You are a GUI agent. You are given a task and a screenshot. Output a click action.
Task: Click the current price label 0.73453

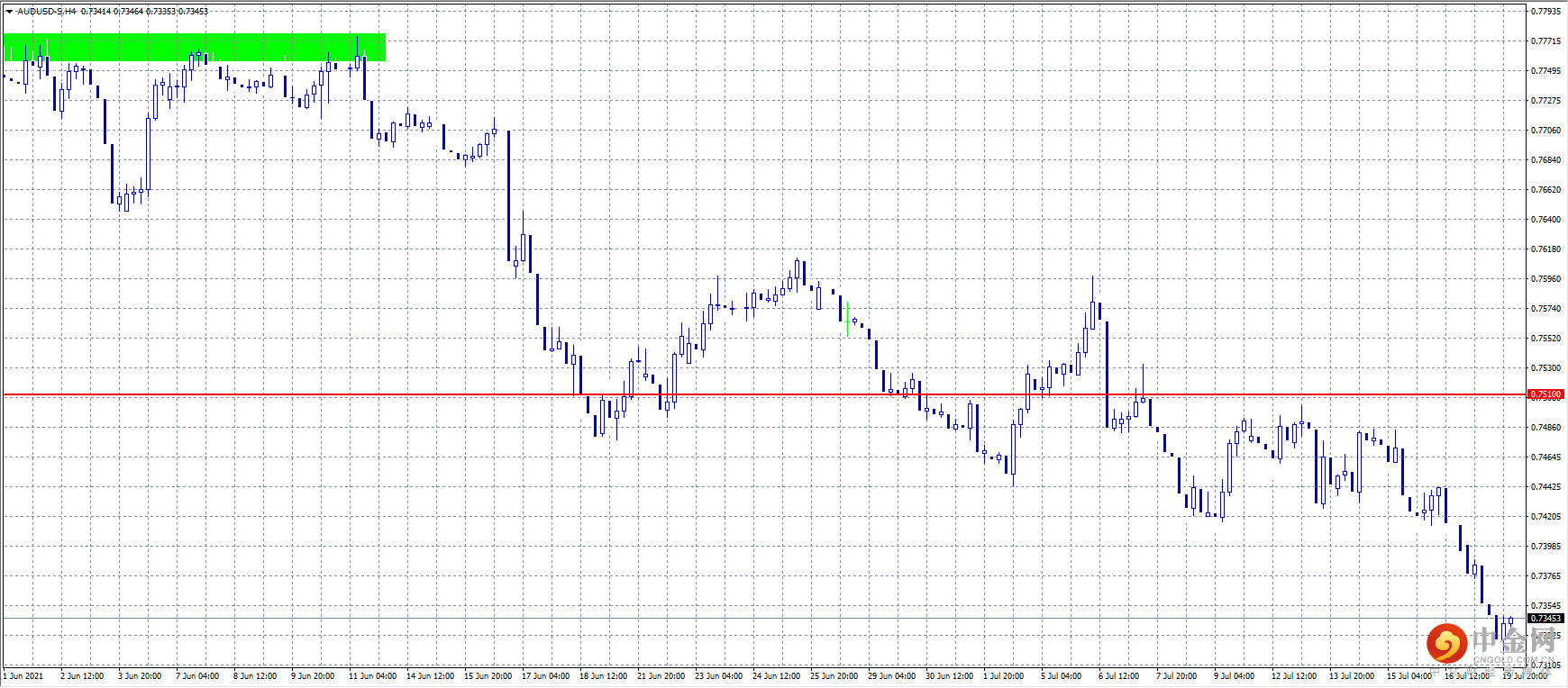[1546, 619]
